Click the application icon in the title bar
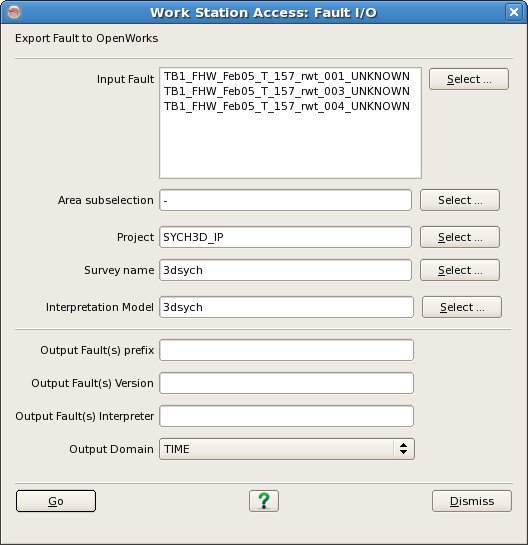This screenshot has height=545, width=528. pyautogui.click(x=14, y=12)
